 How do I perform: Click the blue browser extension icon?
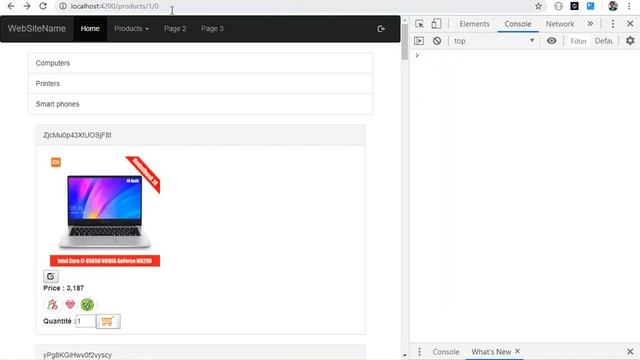pyautogui.click(x=591, y=6)
